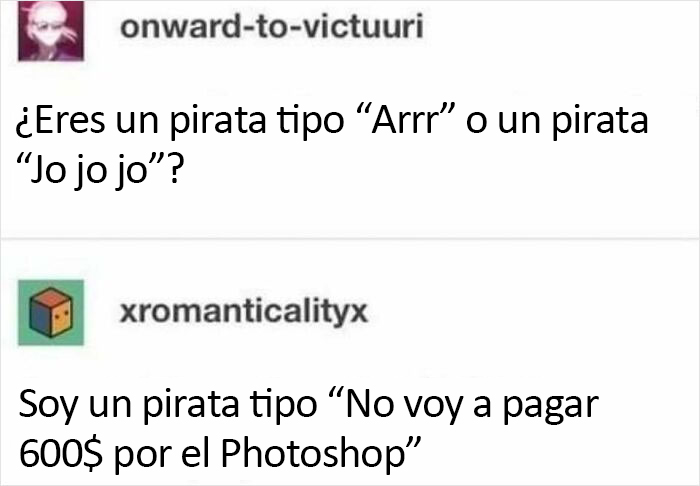The height and width of the screenshot is (486, 700).
Task: Click the last "pirata" on the first line
Action: pyautogui.click(x=600, y=121)
